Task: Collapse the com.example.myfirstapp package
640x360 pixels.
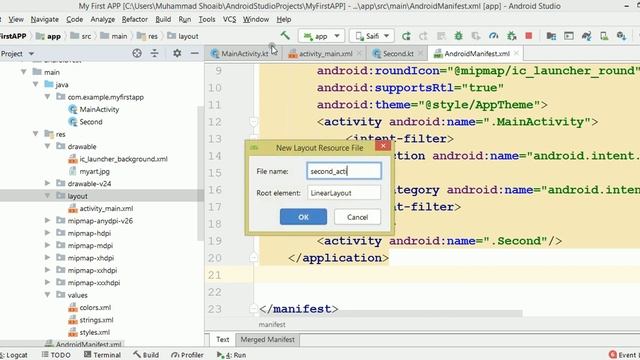Action: [47, 97]
